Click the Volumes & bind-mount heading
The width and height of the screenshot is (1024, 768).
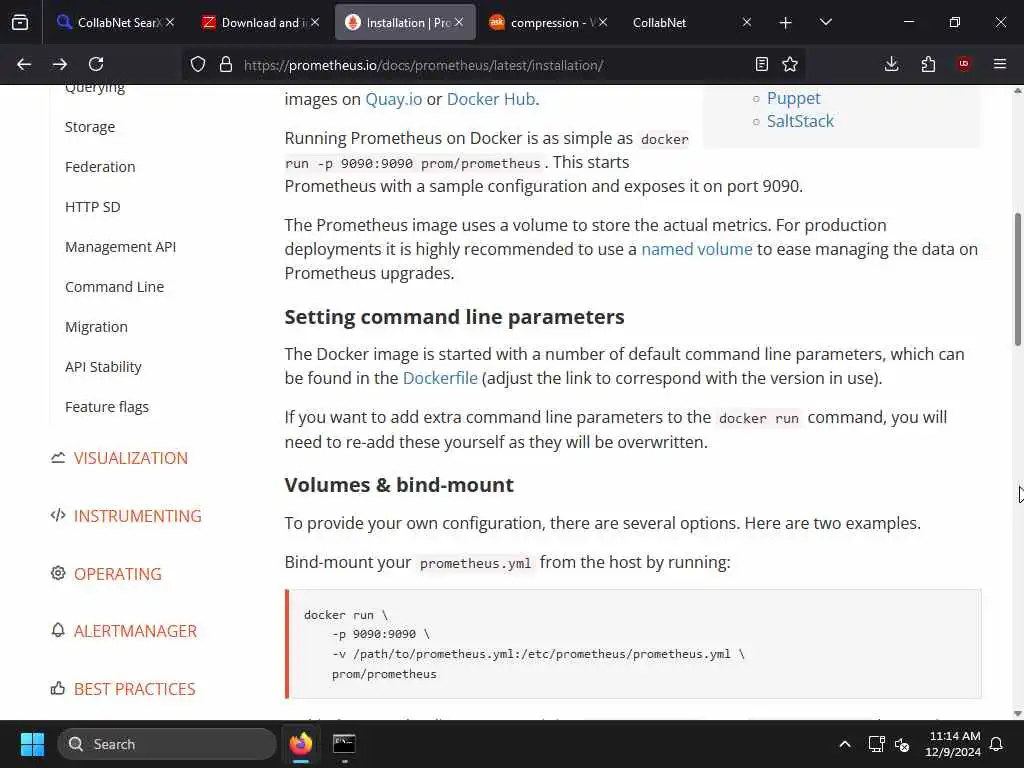click(399, 485)
